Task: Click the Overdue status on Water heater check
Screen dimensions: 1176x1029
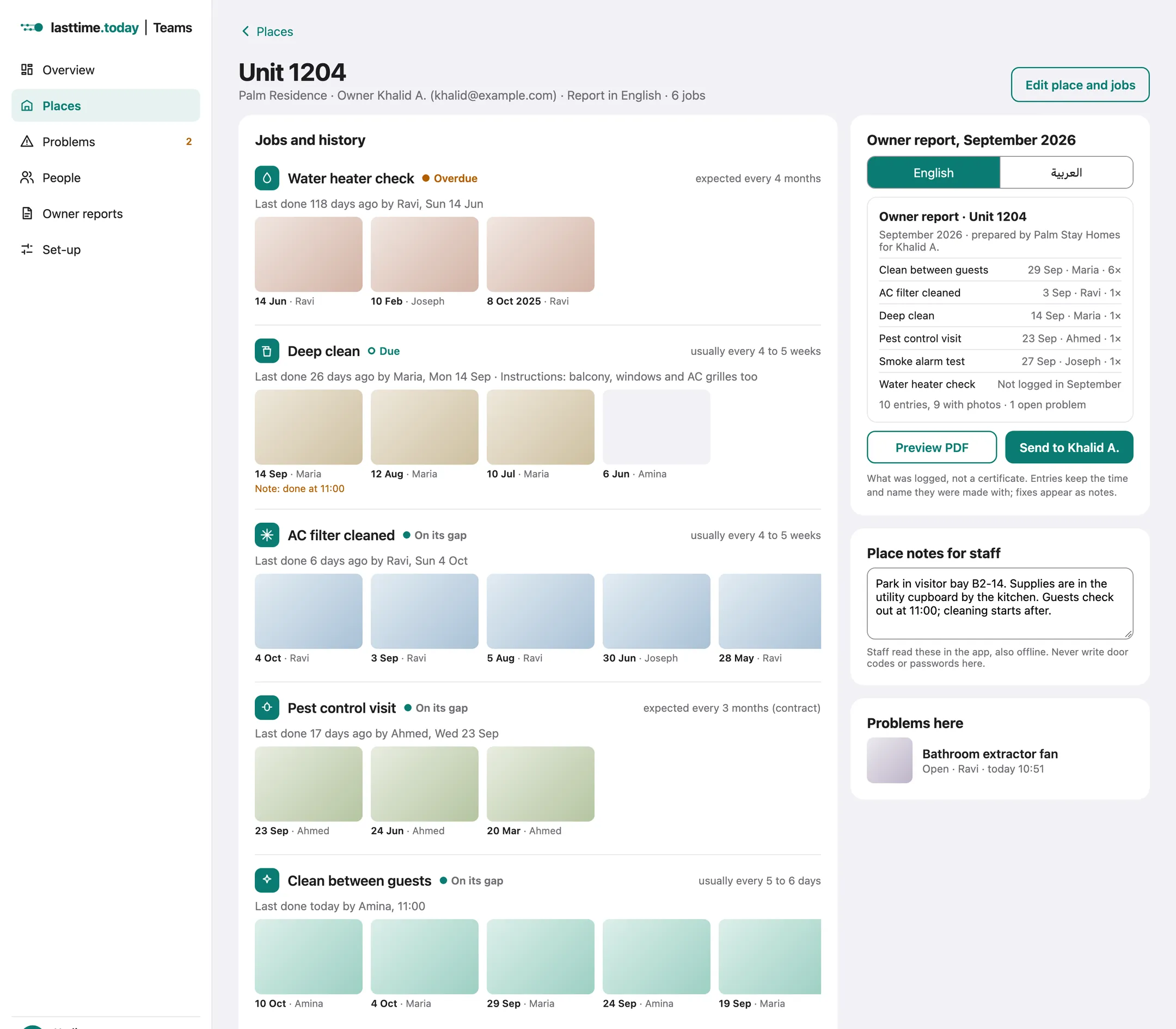Action: [x=450, y=179]
